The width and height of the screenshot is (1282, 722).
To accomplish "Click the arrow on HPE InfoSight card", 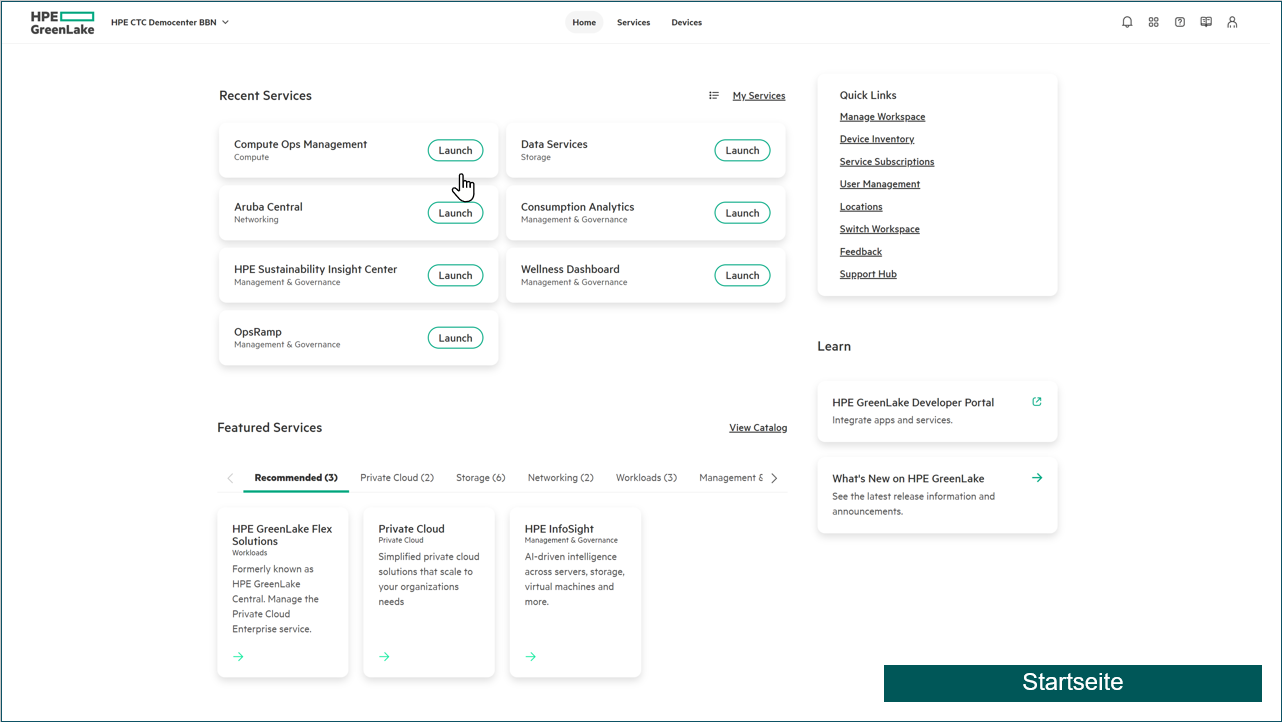I will pyautogui.click(x=531, y=657).
